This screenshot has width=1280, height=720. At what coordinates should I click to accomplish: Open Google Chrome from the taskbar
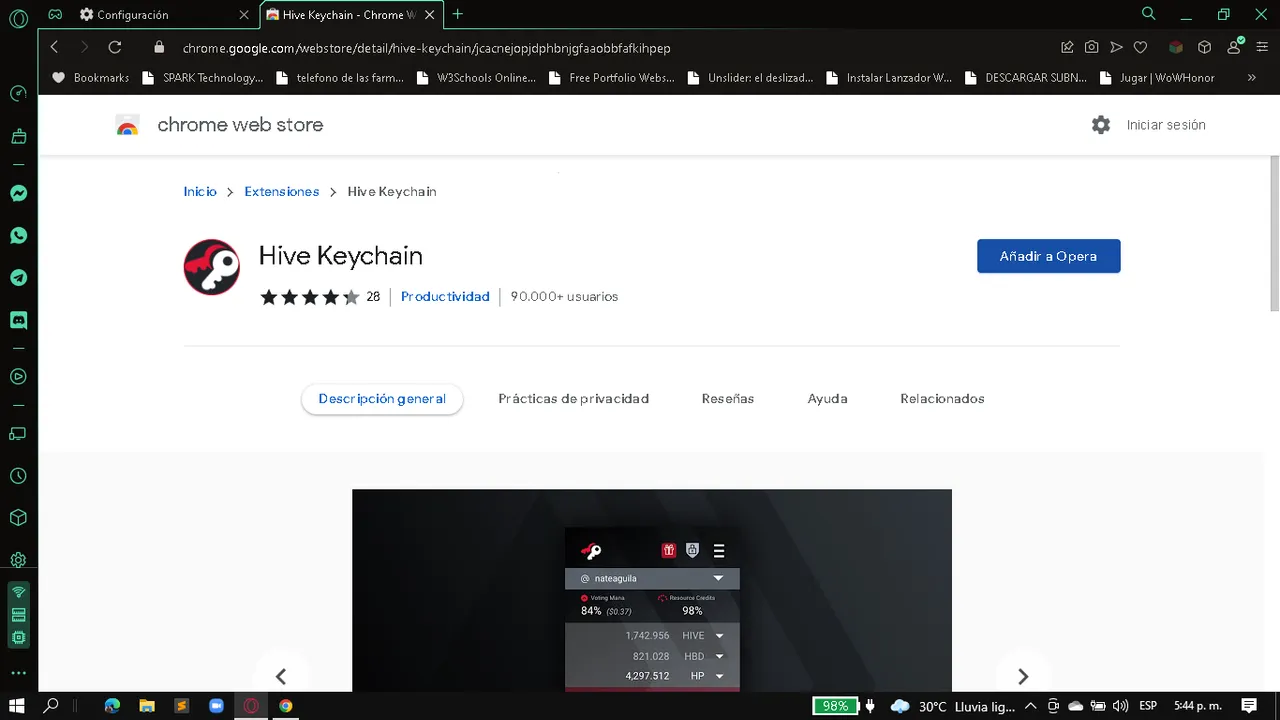pyautogui.click(x=286, y=706)
